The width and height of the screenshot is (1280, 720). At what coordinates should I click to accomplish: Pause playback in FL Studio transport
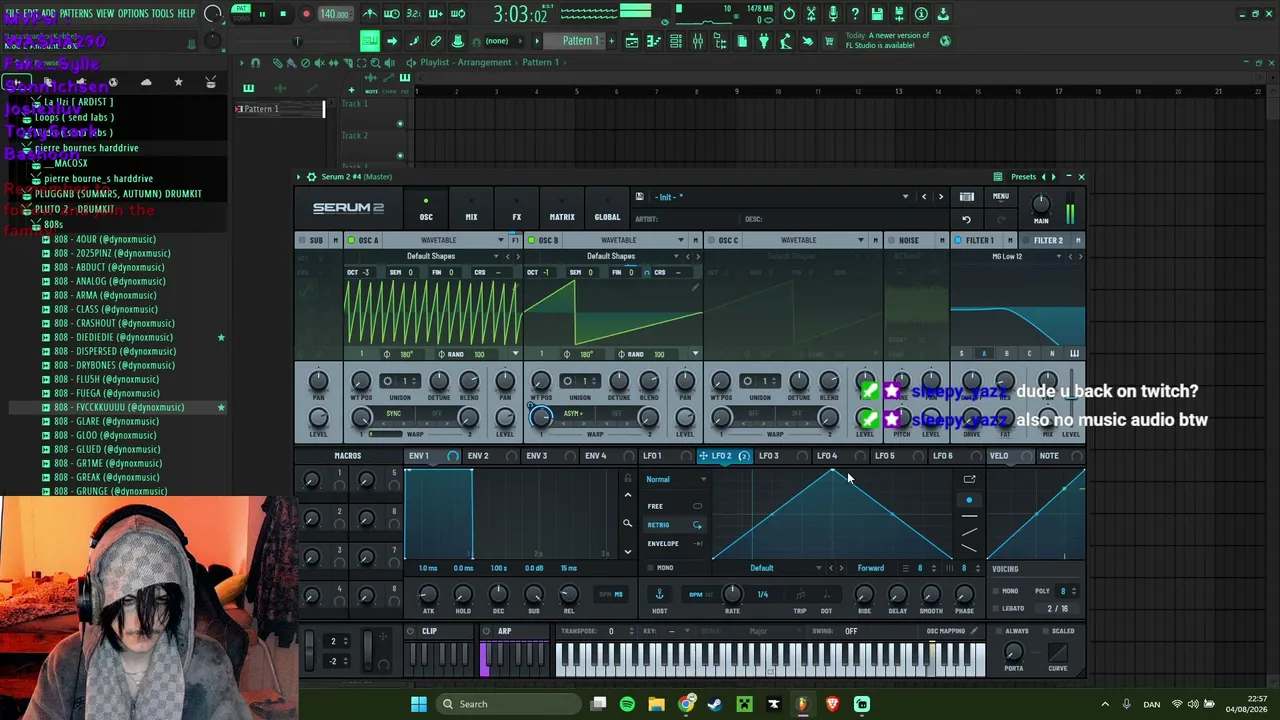(x=262, y=14)
